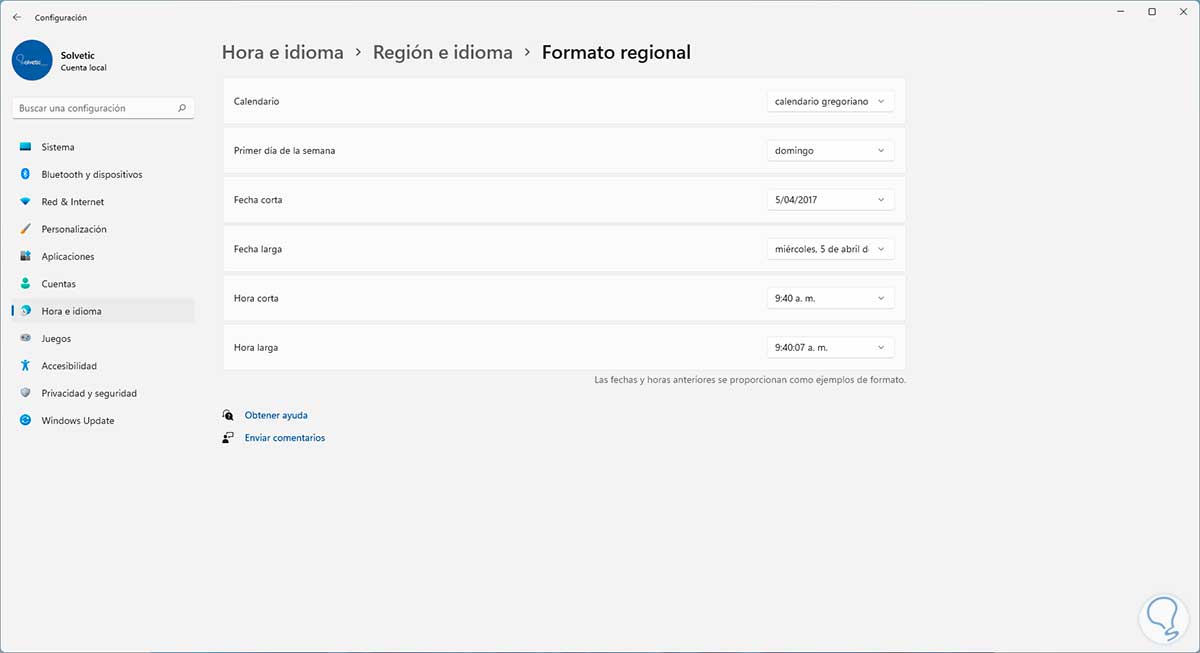The width and height of the screenshot is (1200, 653).
Task: Click the Windows Update icon
Action: tap(26, 421)
